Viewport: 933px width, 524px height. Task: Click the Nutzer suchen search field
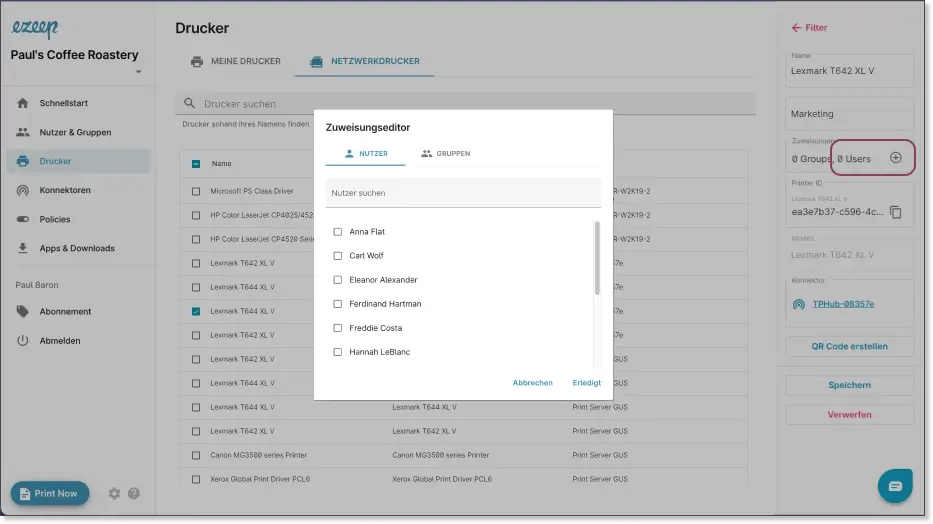click(463, 193)
